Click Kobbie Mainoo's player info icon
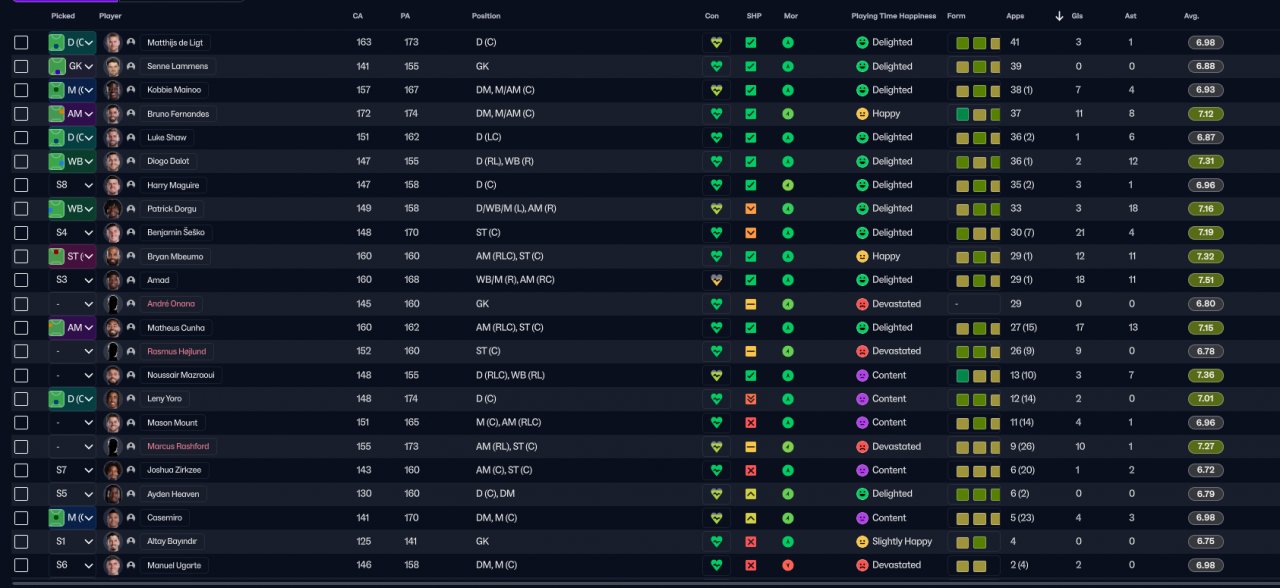1280x588 pixels. (x=131, y=90)
